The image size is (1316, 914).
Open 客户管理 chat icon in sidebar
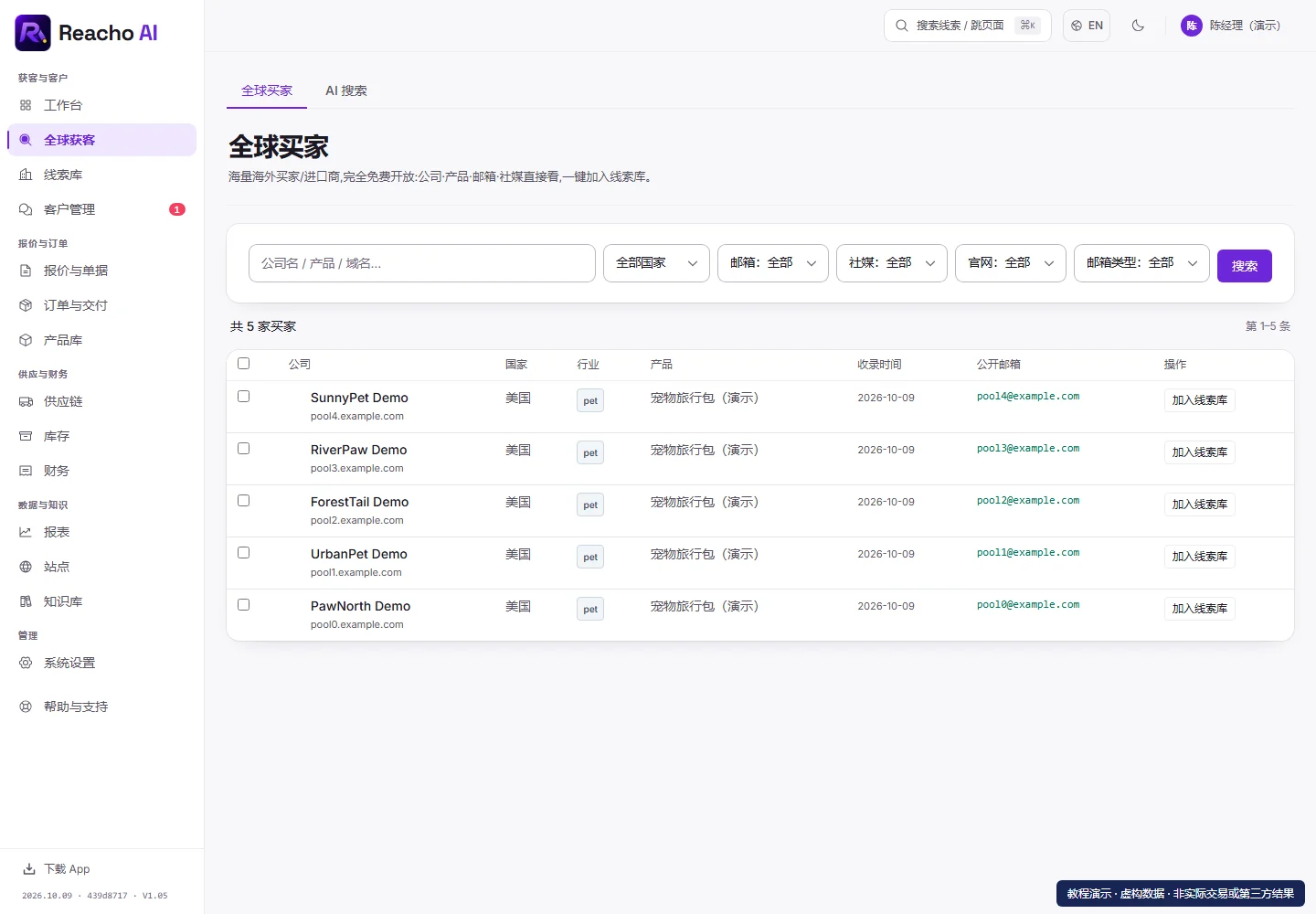pos(26,209)
